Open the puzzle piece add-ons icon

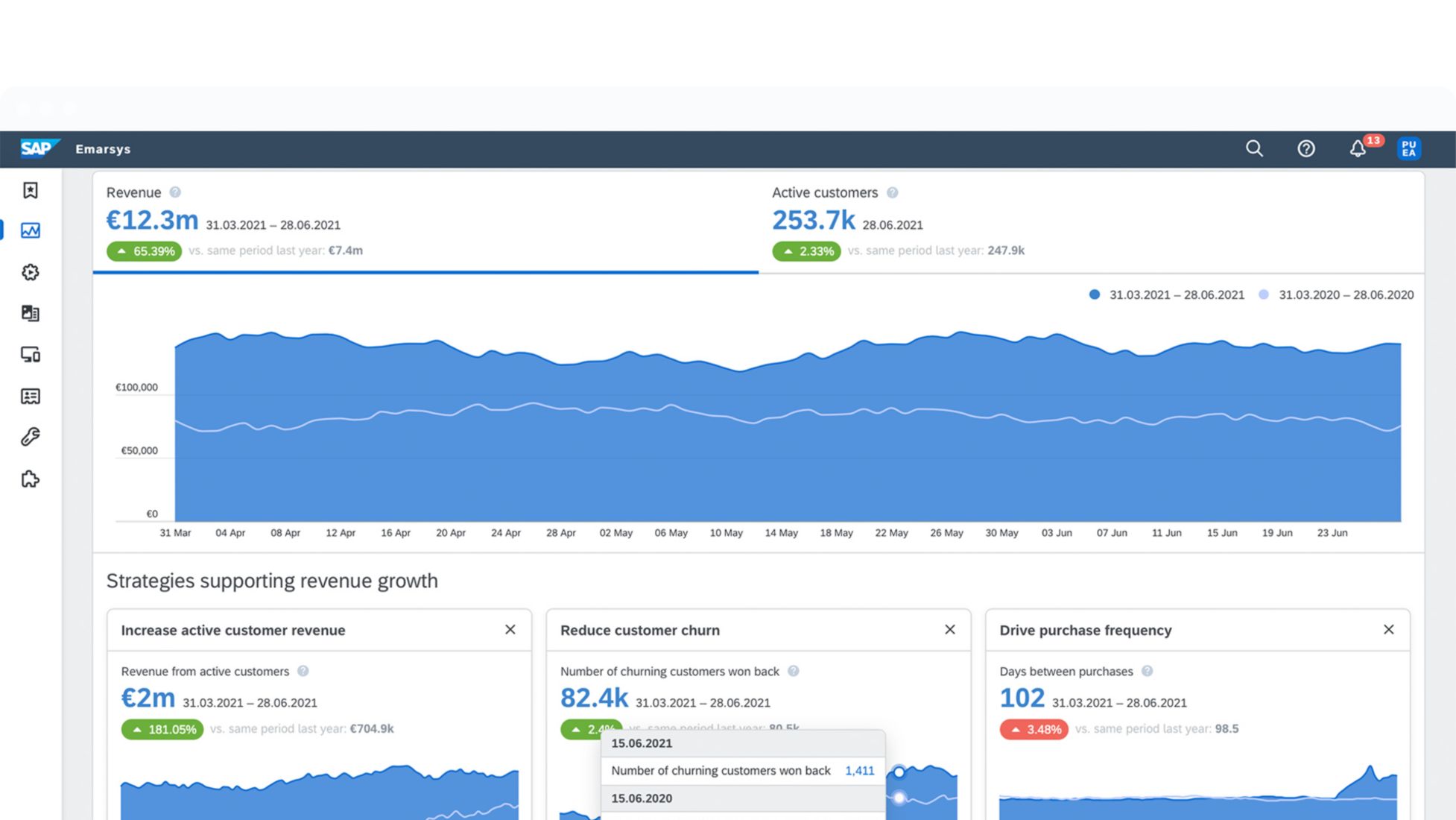(x=31, y=479)
